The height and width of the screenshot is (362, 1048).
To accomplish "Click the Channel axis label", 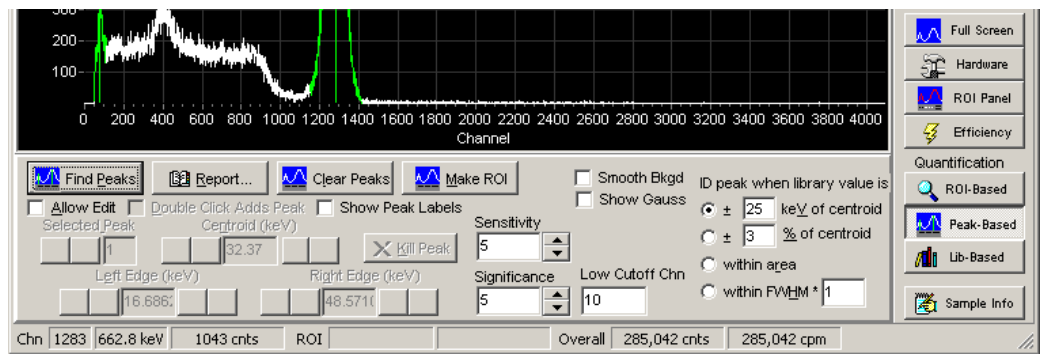I will 483,138.
